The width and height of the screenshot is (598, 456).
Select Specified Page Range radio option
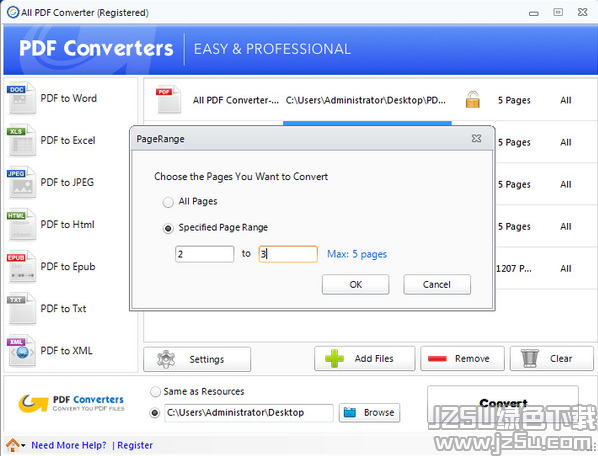click(168, 228)
